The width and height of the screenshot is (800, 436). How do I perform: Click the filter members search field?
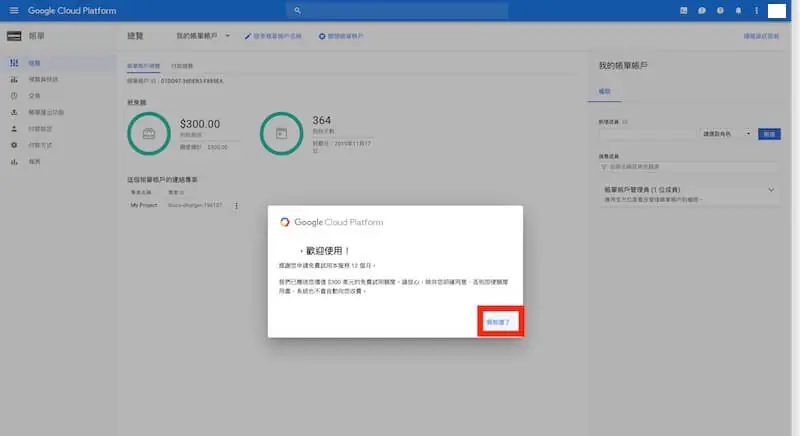click(x=689, y=167)
